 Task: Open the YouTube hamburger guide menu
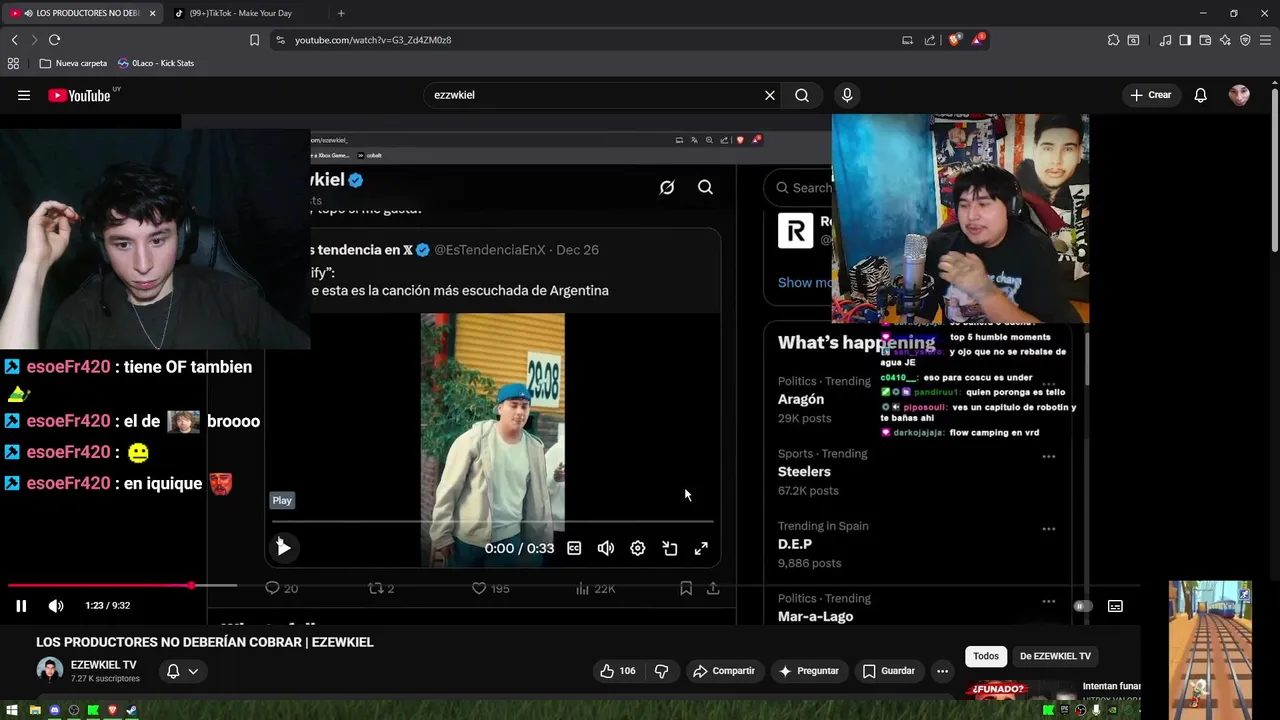pyautogui.click(x=24, y=95)
